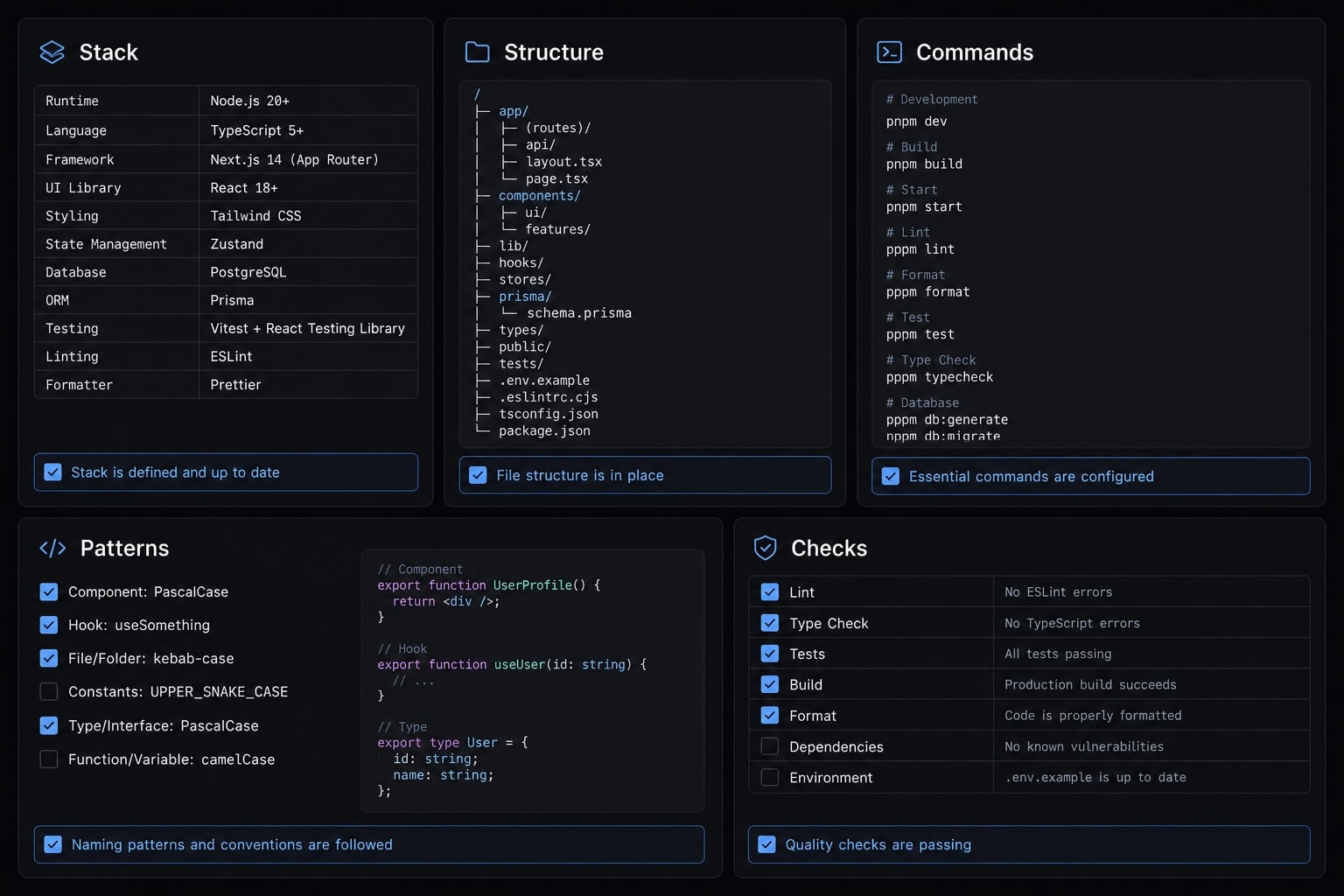Image resolution: width=1344 pixels, height=896 pixels.
Task: Check Constants: UPPER_SNAKE_CASE checkbox
Action: pyautogui.click(x=49, y=691)
